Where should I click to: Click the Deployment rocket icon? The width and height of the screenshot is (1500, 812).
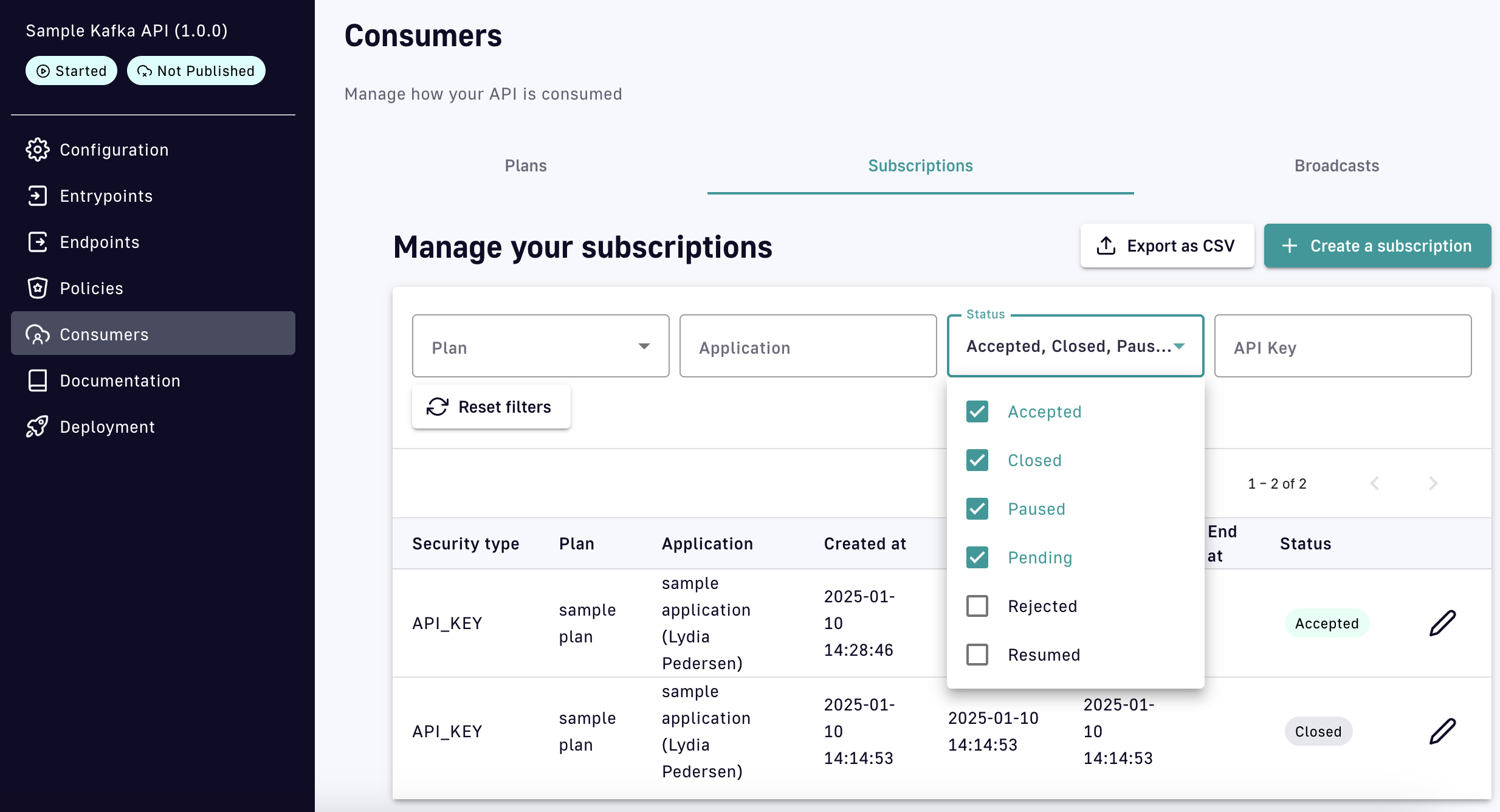click(x=37, y=427)
